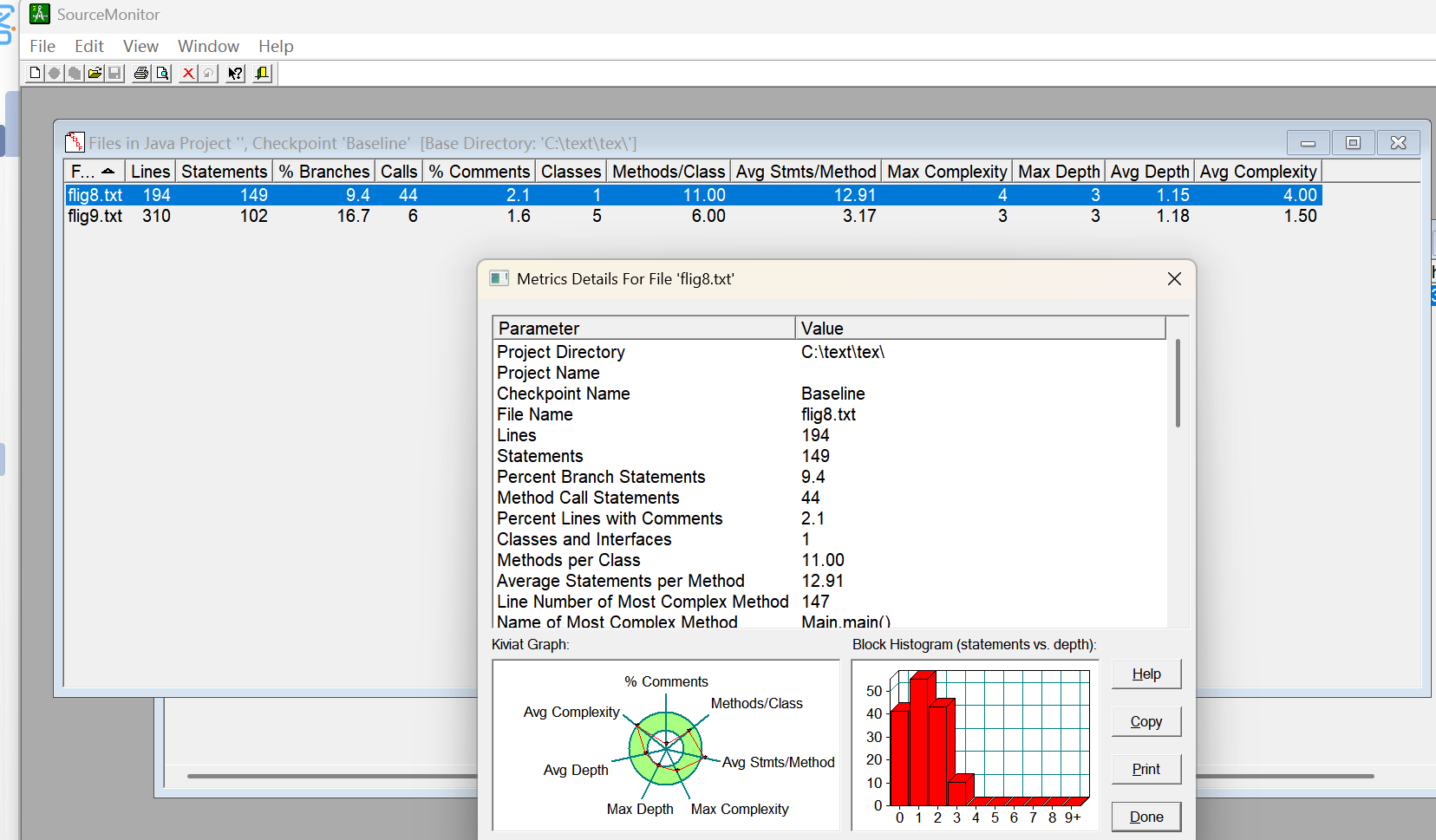
Task: Select the Name of Most Complex Method row
Action: (x=830, y=620)
